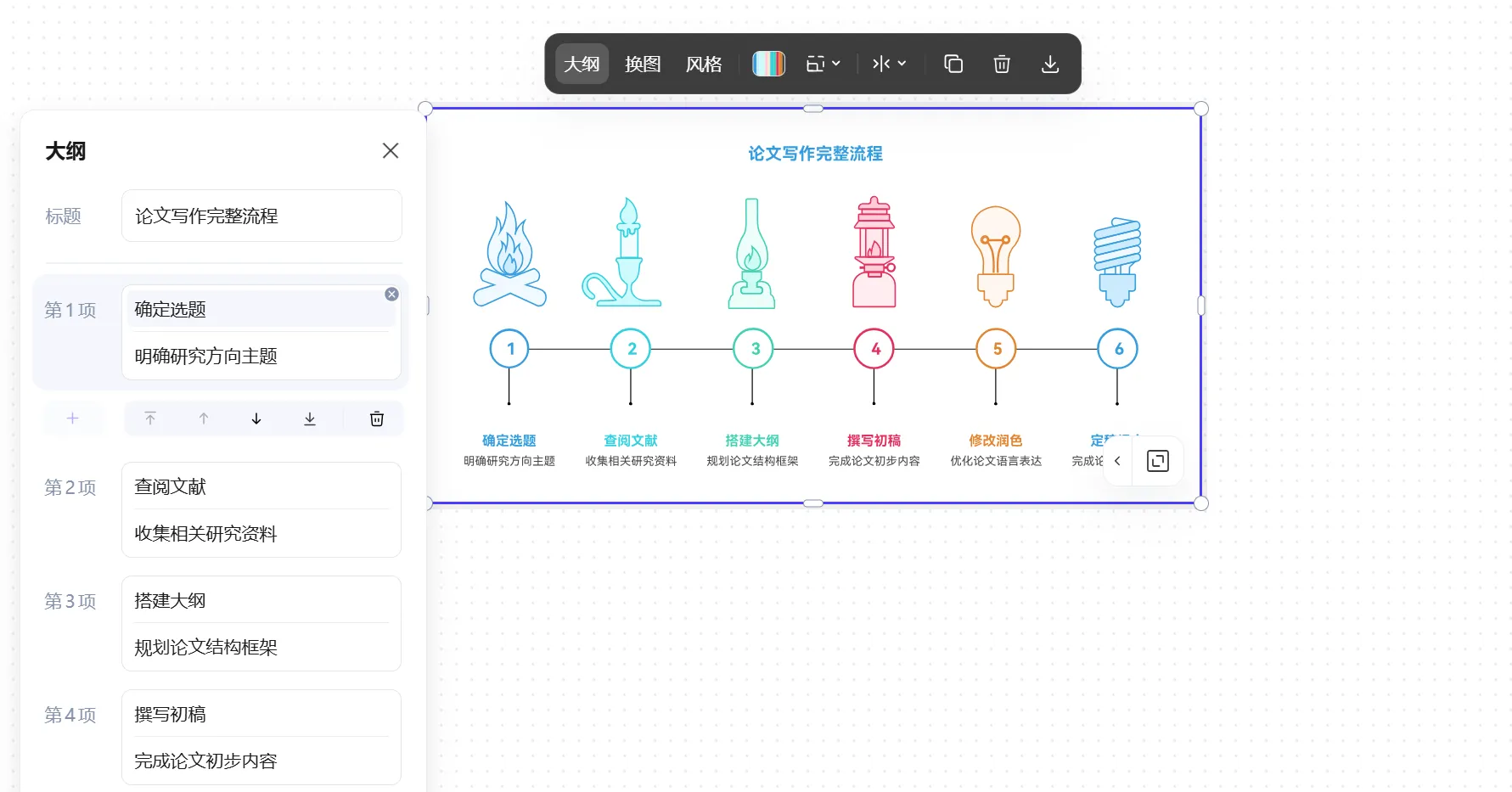The width and height of the screenshot is (1512, 792).
Task: Expand the flip/alignment dropdown in toolbar
Action: pyautogui.click(x=889, y=64)
